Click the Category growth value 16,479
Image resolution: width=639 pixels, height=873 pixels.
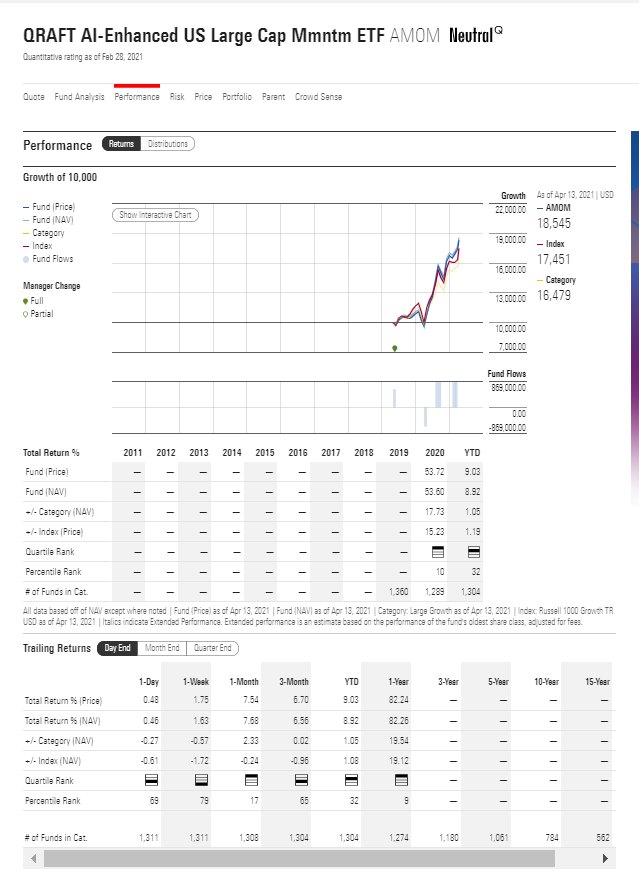554,296
